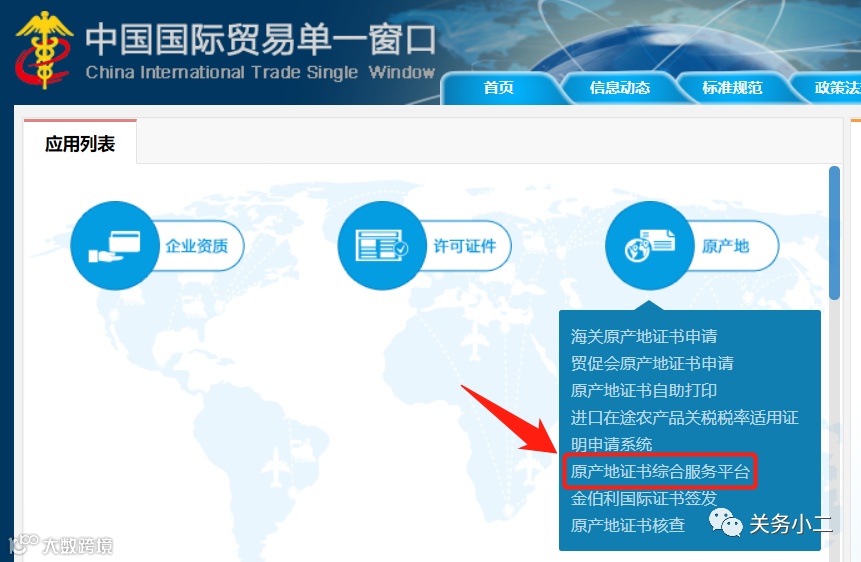861x562 pixels.
Task: Open the 企业资质 round icon
Action: coord(115,246)
